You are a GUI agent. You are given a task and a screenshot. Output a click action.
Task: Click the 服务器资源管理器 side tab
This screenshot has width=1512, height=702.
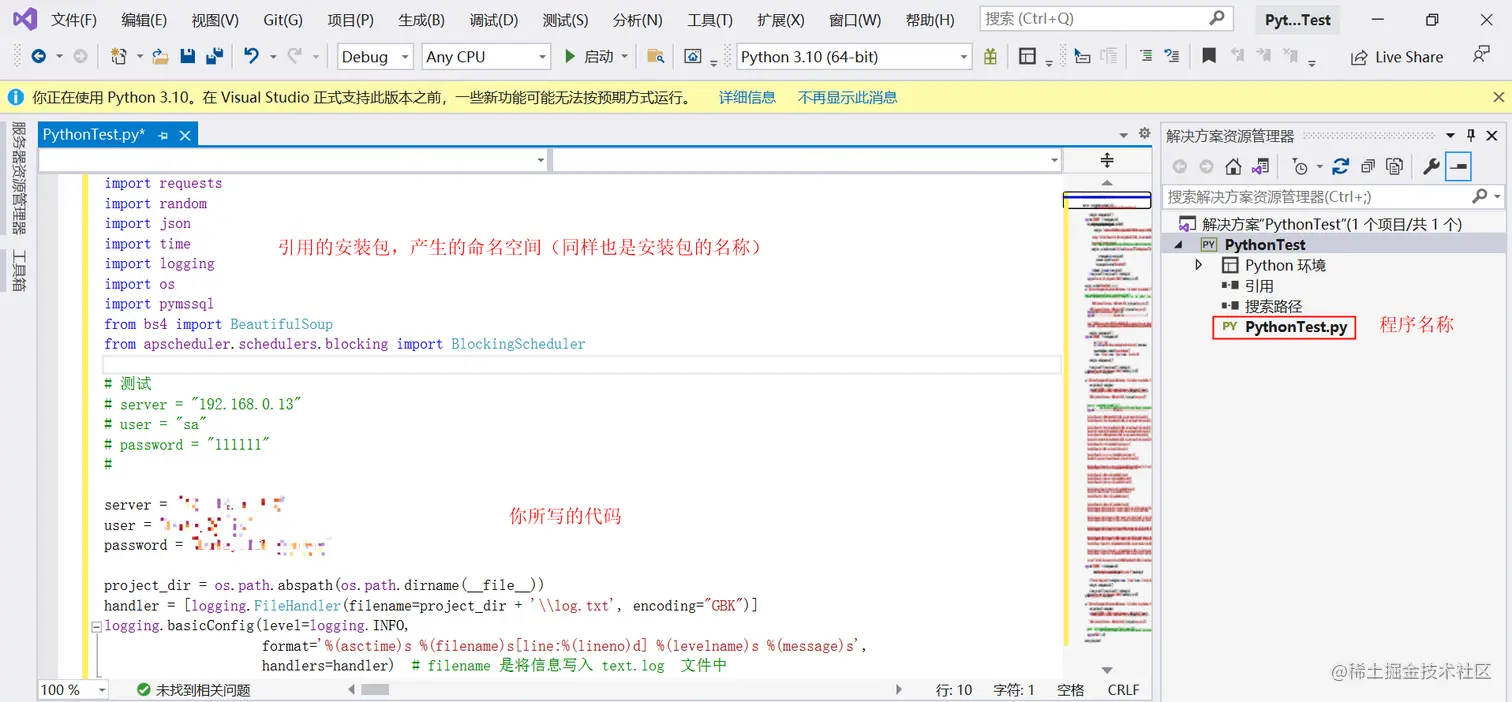tap(18, 178)
